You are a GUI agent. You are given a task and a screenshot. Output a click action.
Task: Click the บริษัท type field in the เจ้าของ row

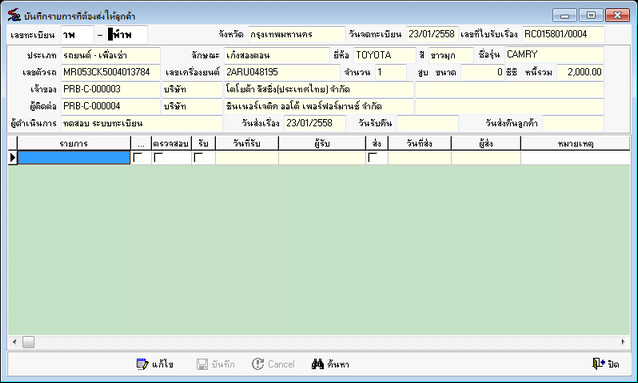click(x=192, y=89)
